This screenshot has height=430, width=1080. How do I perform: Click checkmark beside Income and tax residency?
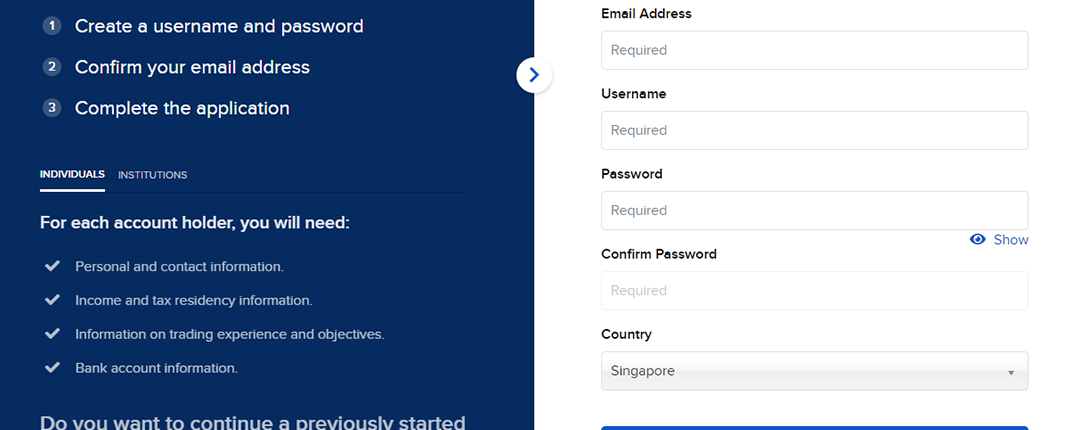[53, 300]
